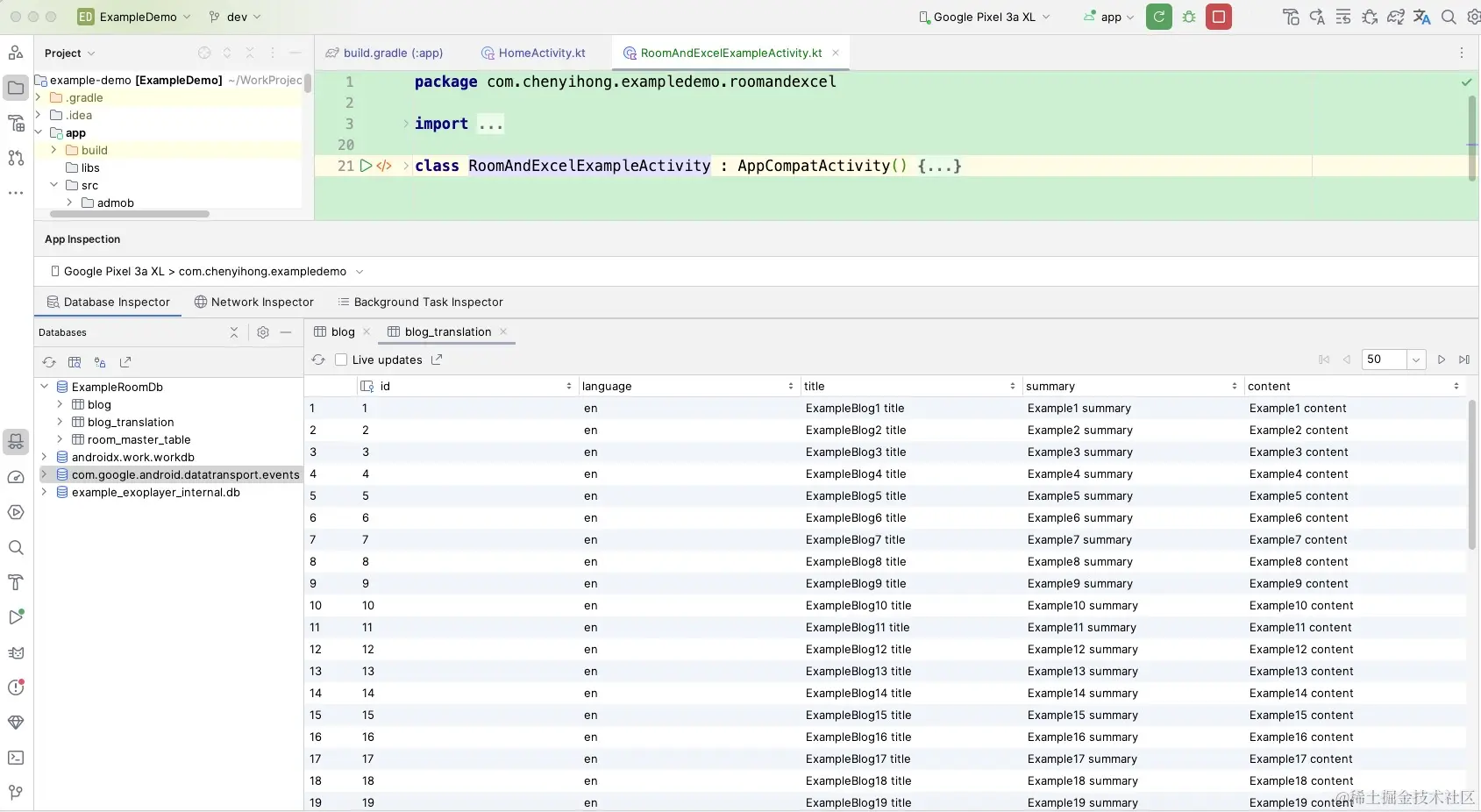Image resolution: width=1481 pixels, height=812 pixels.
Task: Open the Project tool window folder icon
Action: pyautogui.click(x=16, y=88)
